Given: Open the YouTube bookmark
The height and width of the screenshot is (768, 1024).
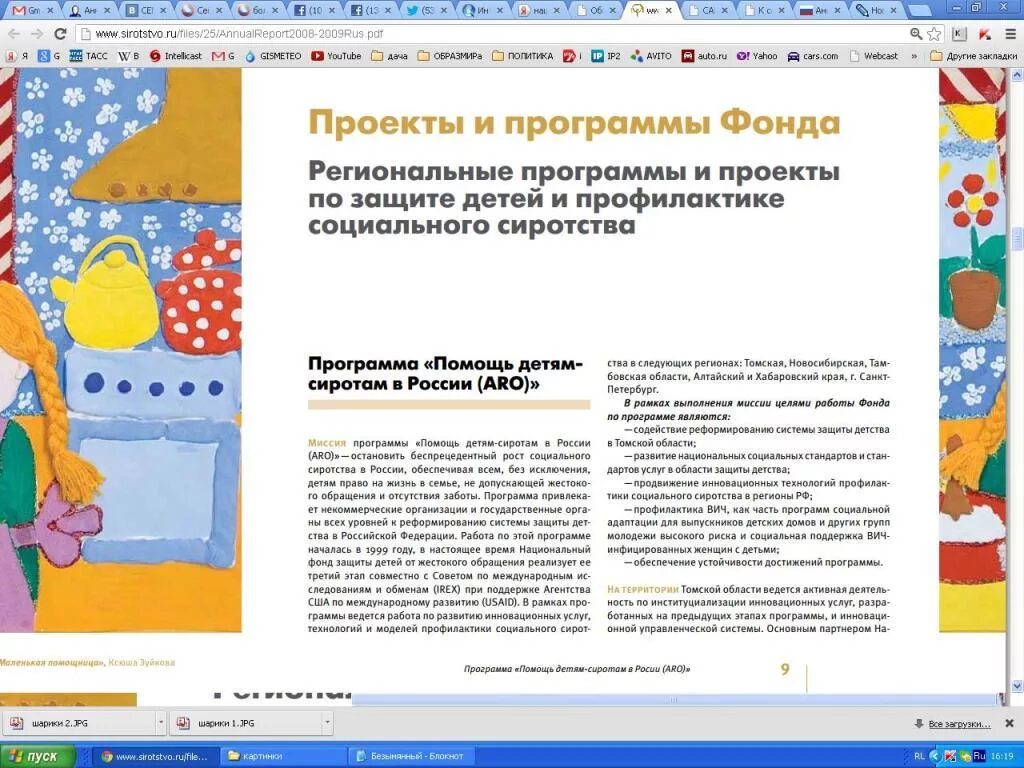Looking at the screenshot, I should (336, 56).
